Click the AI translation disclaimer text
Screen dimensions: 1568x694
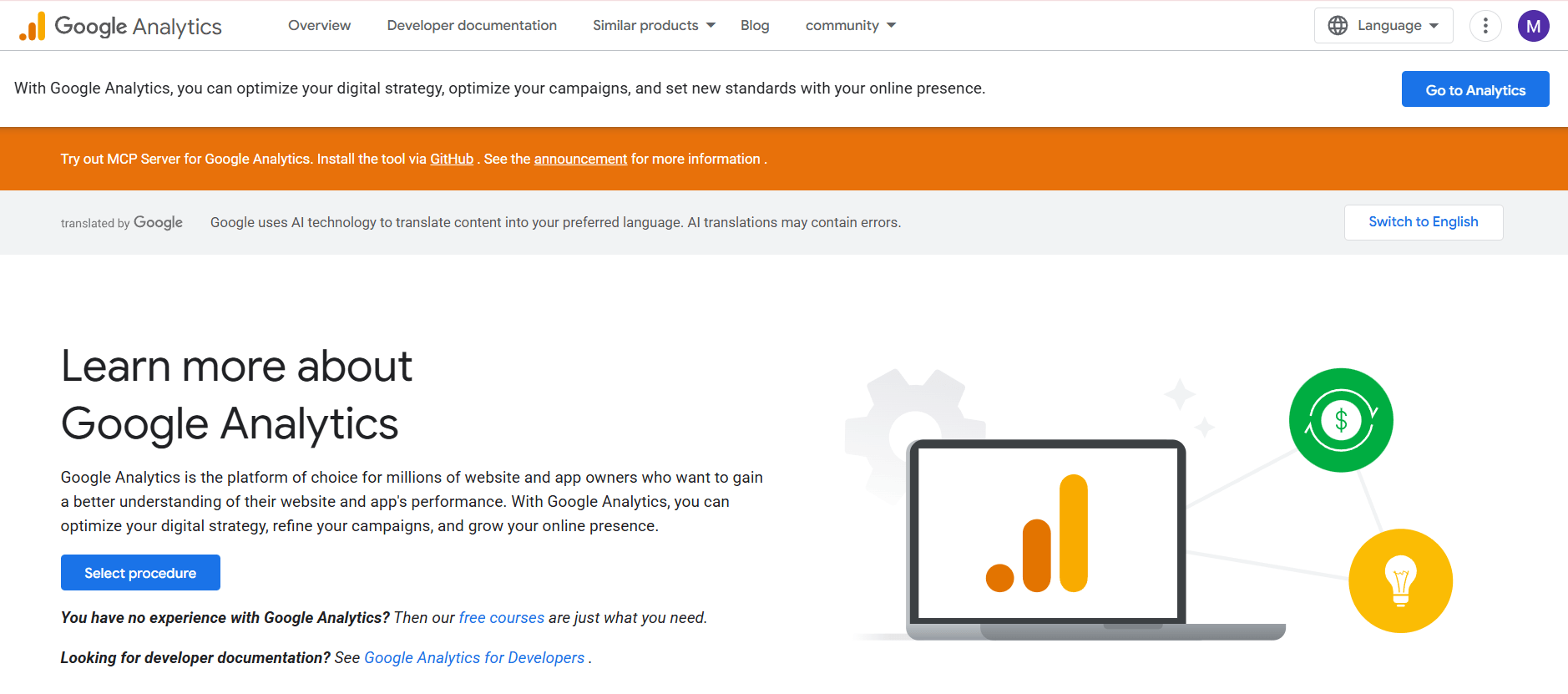[555, 223]
